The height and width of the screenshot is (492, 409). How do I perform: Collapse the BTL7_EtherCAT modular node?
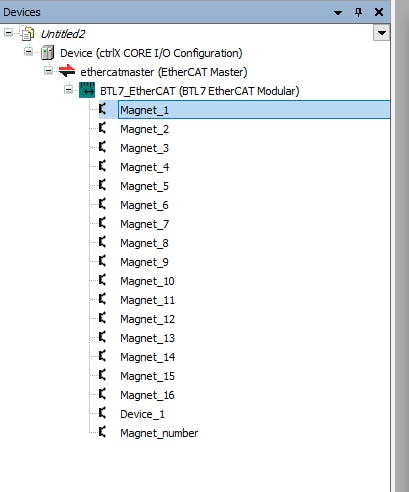pos(68,90)
